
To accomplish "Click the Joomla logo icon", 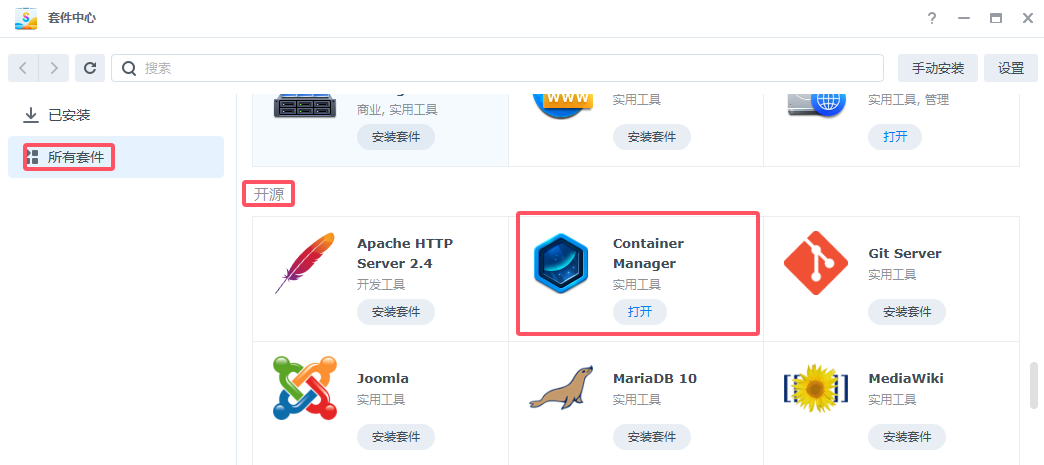I will [305, 388].
